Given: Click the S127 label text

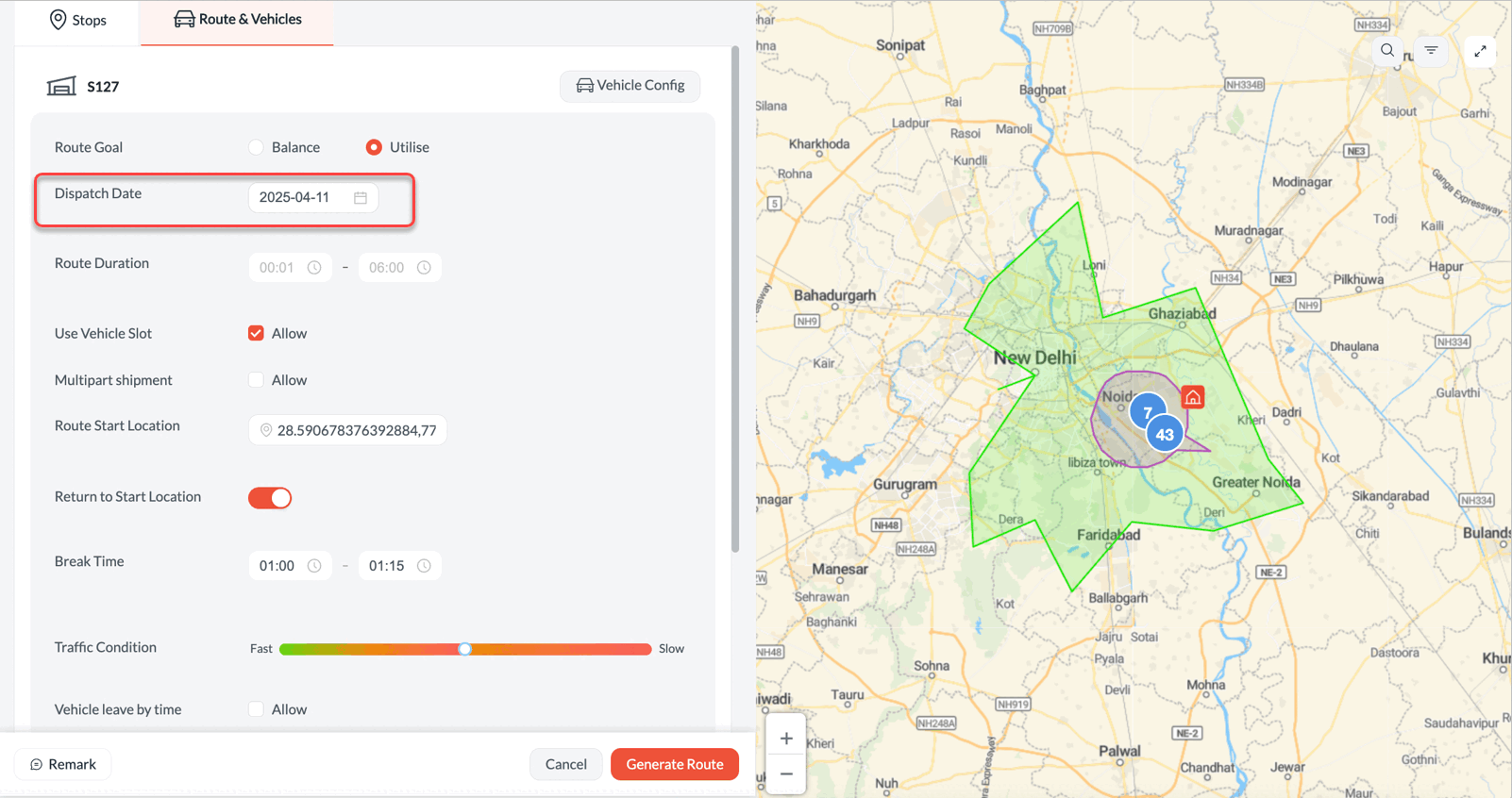Looking at the screenshot, I should tap(103, 87).
